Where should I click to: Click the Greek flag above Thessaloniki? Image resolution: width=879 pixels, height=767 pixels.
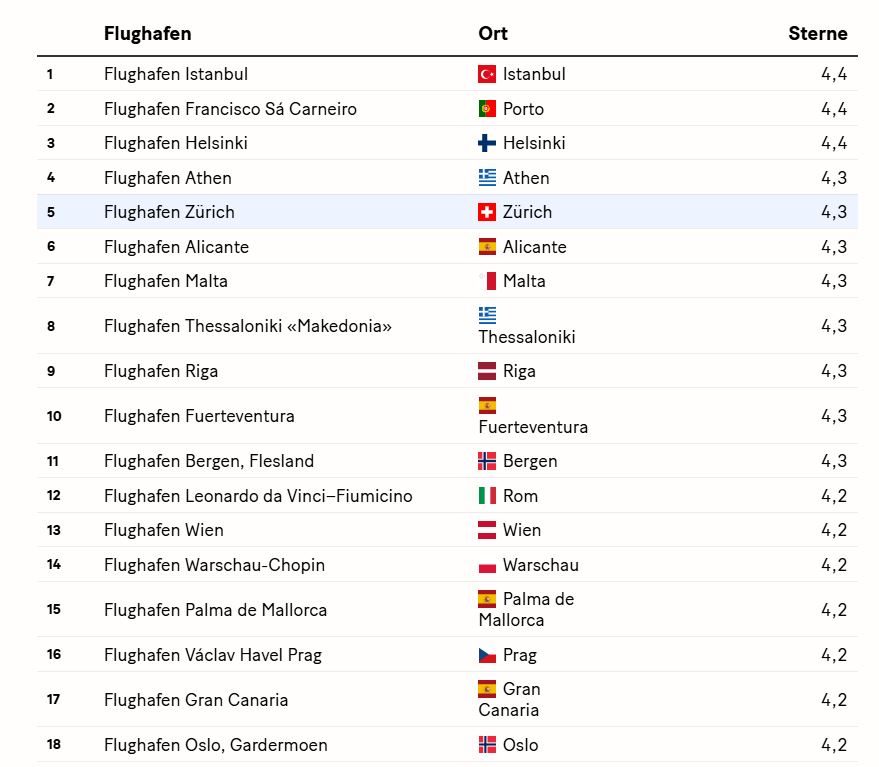[487, 315]
